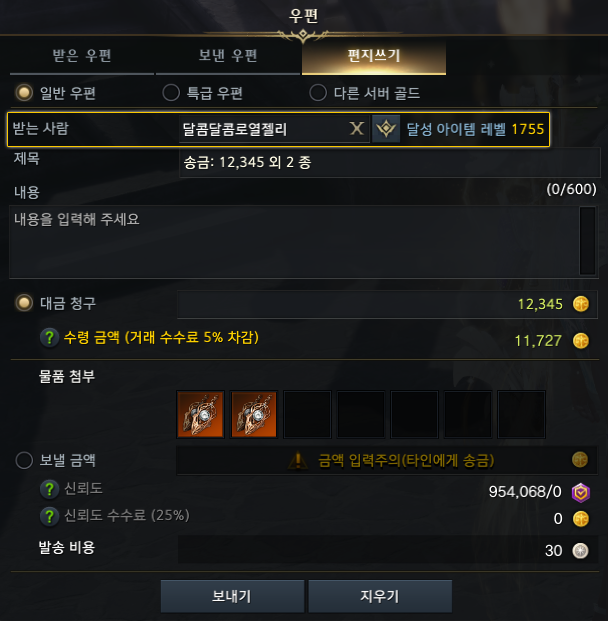
Task: Click the first attached accessory item
Action: click(x=200, y=414)
